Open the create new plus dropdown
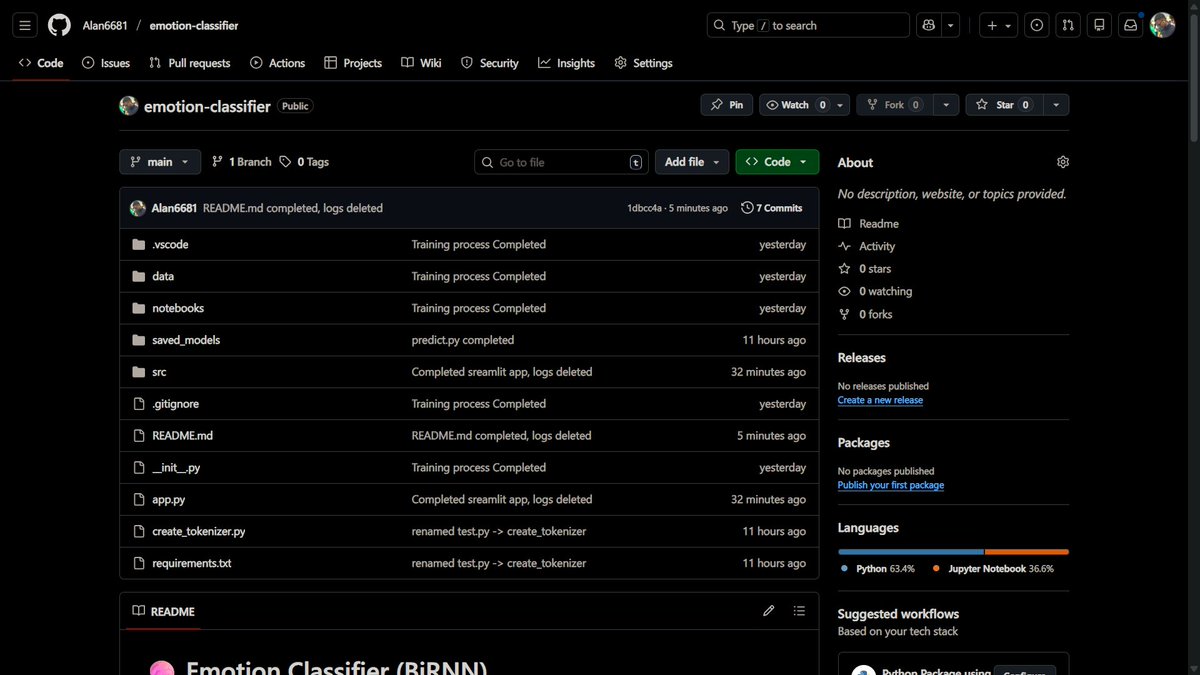Image resolution: width=1200 pixels, height=675 pixels. coord(998,25)
